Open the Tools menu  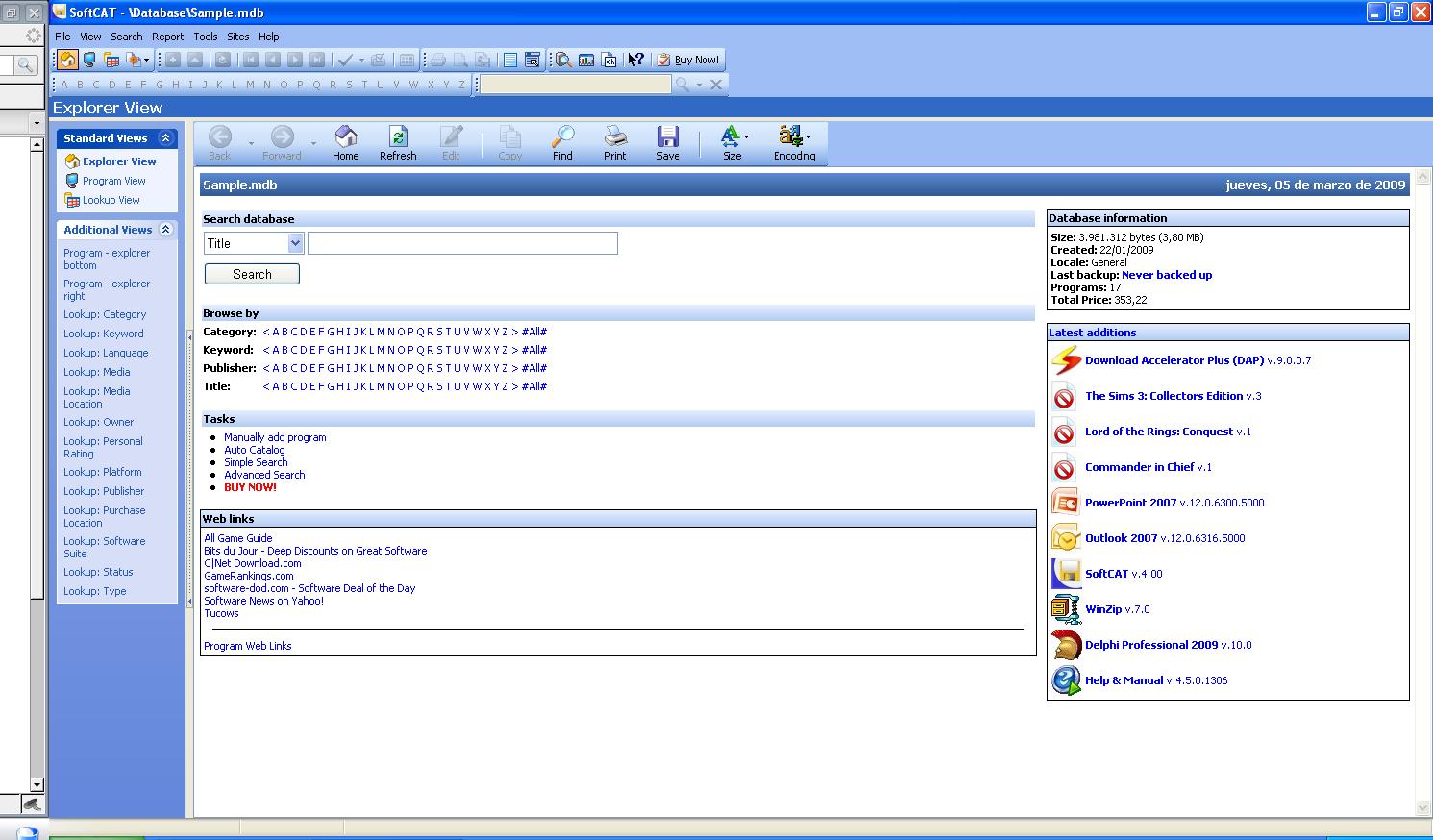(x=206, y=37)
